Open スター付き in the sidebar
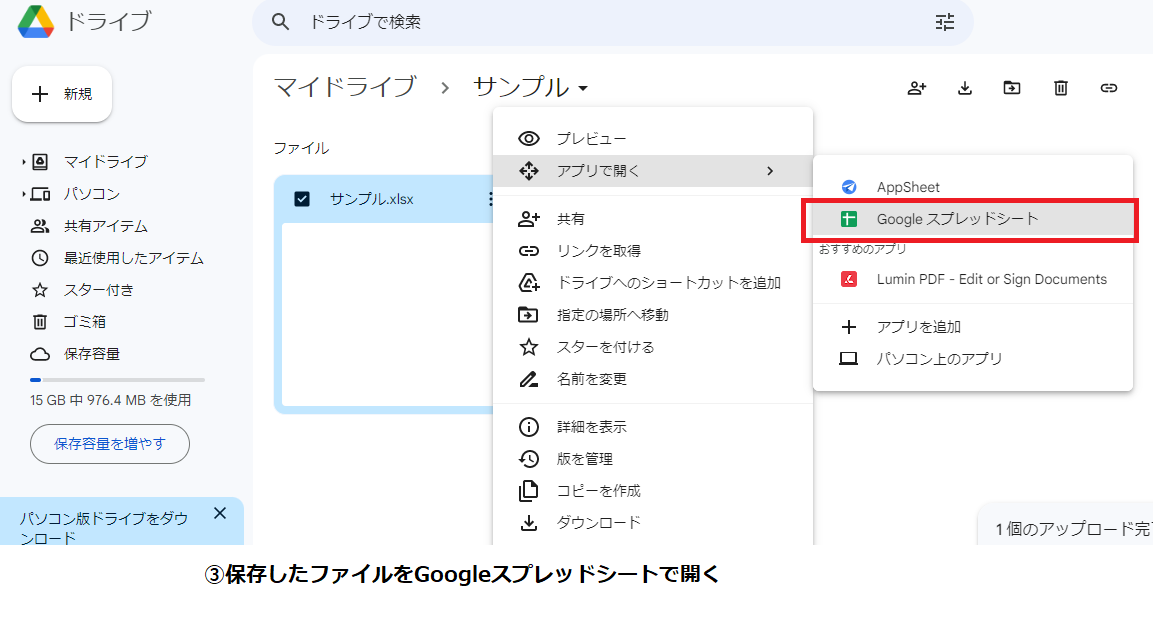This screenshot has height=641, width=1153. 99,290
